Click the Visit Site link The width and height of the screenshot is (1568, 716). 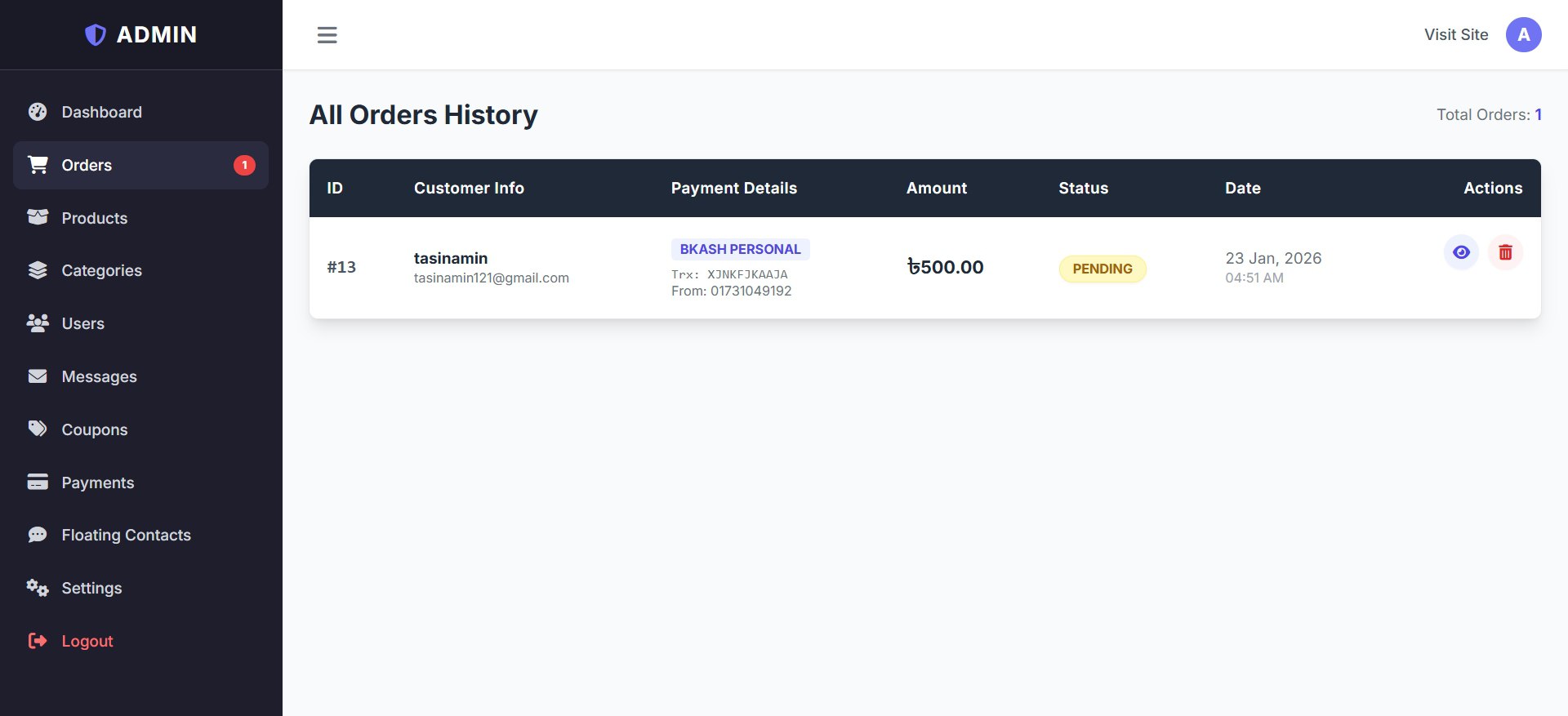click(x=1456, y=35)
